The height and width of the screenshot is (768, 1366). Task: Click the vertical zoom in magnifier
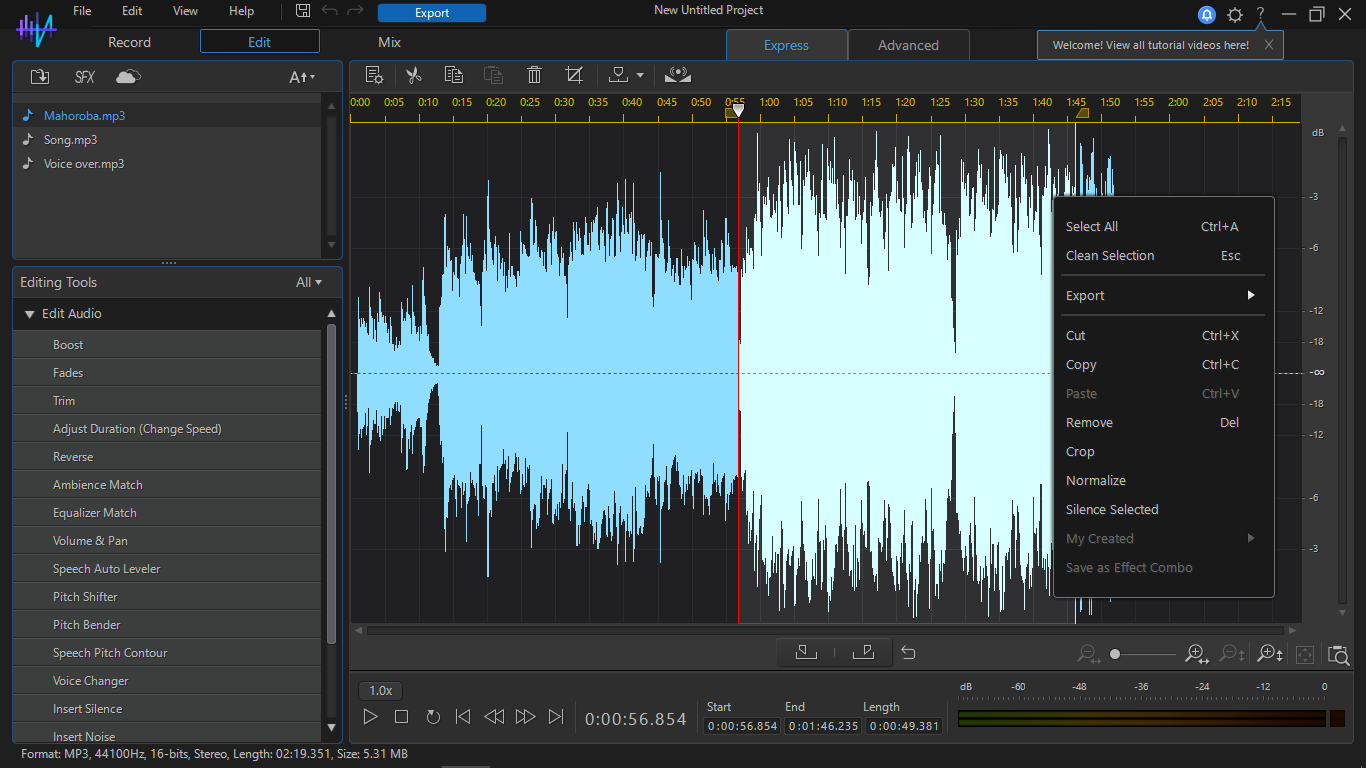tap(1270, 654)
